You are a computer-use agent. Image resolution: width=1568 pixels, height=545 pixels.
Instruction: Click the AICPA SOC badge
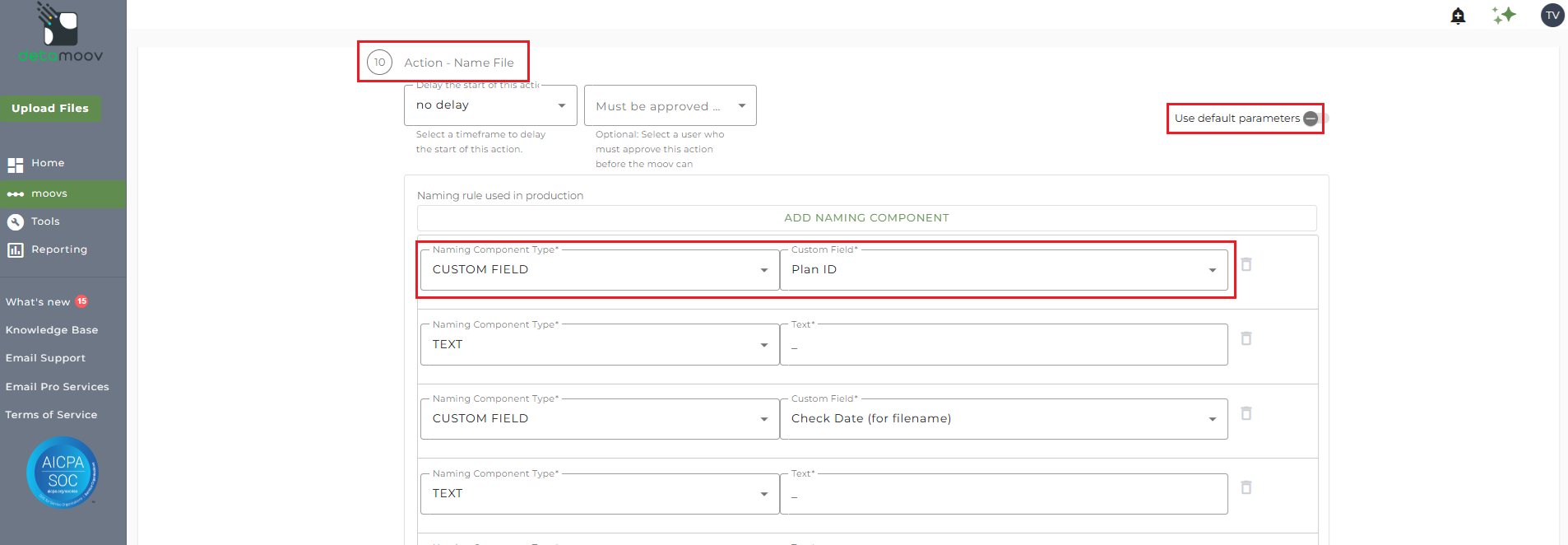coord(63,472)
